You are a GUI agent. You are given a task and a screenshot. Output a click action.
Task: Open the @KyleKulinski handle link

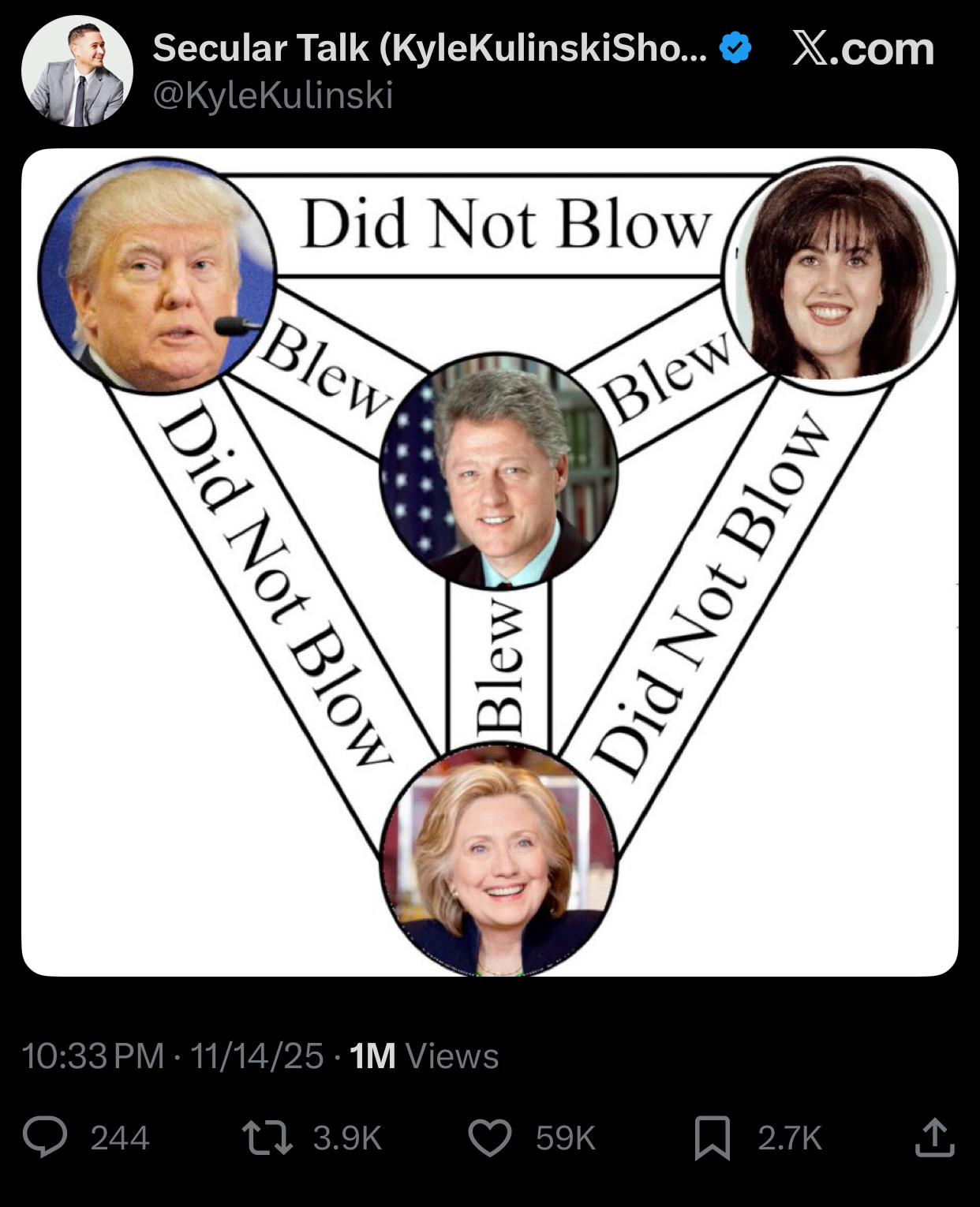tap(273, 96)
